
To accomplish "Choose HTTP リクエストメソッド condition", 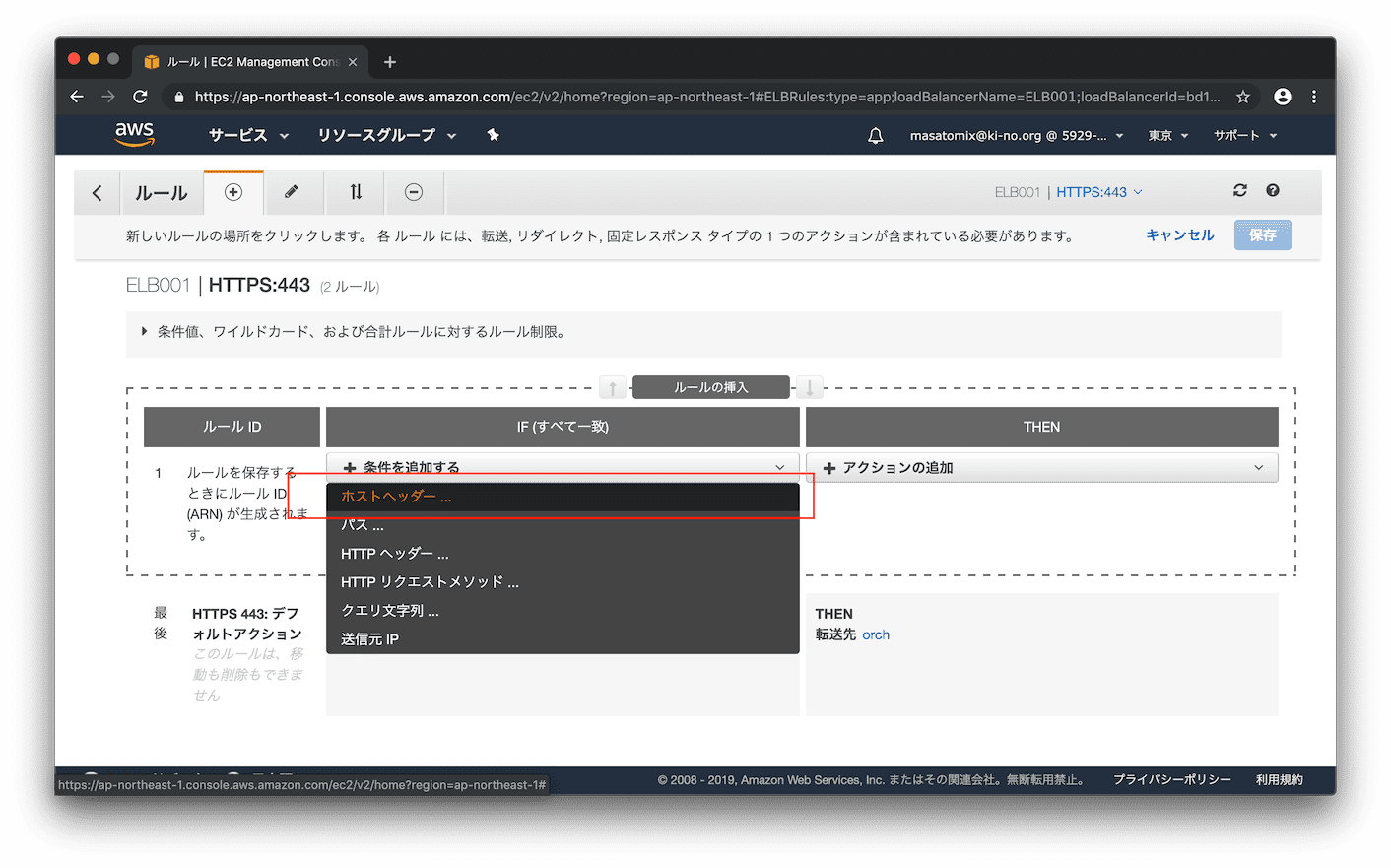I will tap(563, 582).
